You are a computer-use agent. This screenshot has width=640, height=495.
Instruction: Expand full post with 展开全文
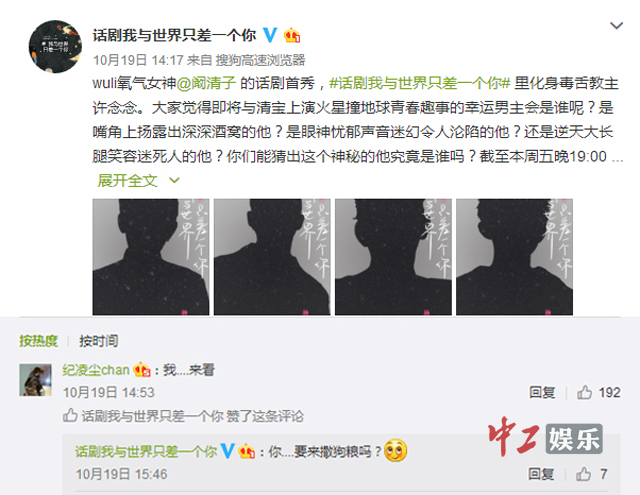[127, 180]
